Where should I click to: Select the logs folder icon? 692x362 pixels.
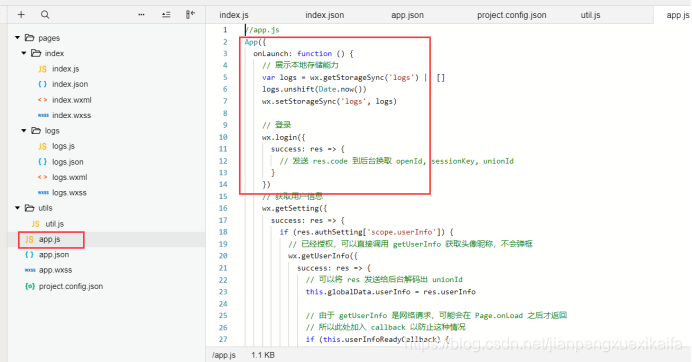[36, 130]
